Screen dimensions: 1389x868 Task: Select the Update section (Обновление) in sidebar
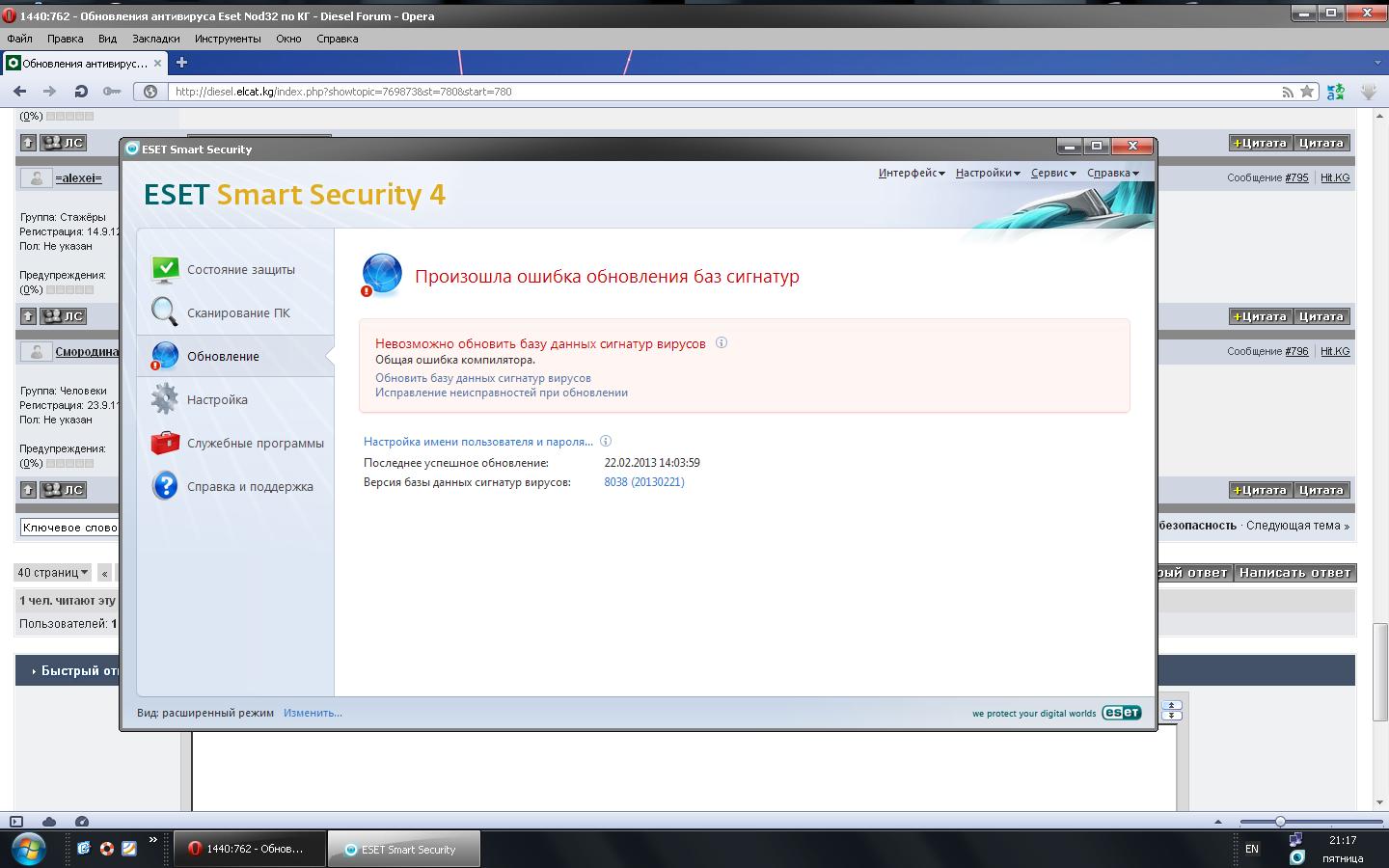[235, 356]
